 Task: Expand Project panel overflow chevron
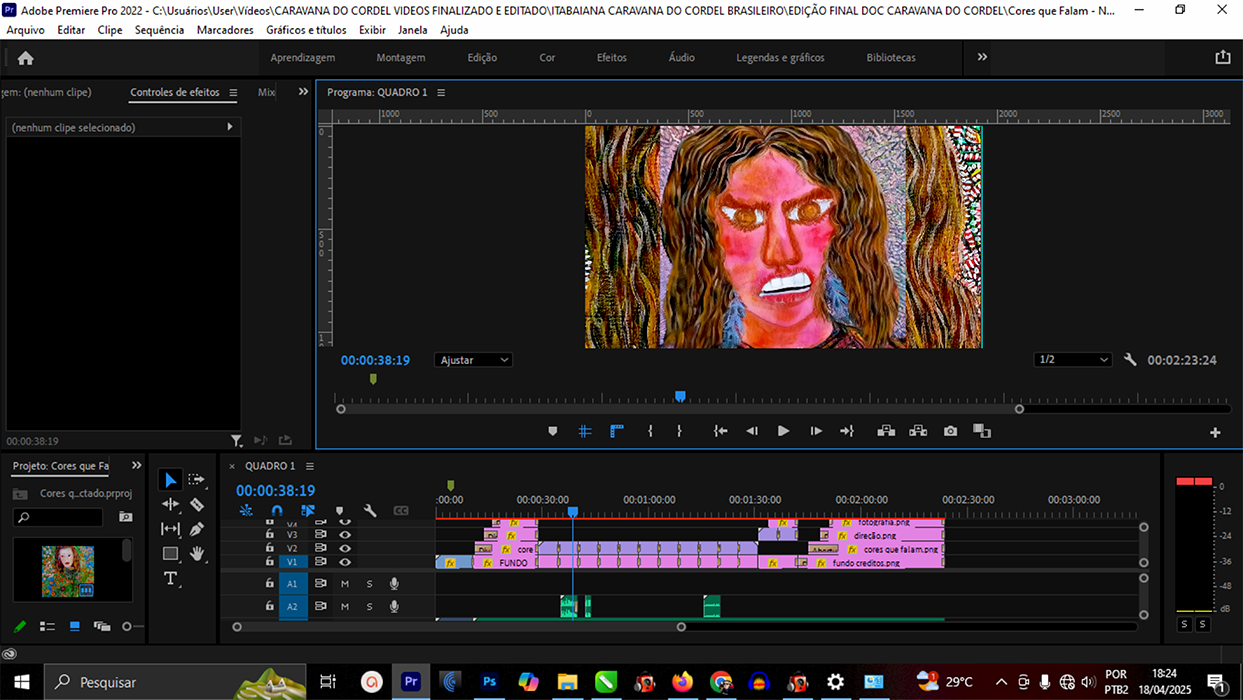[137, 466]
